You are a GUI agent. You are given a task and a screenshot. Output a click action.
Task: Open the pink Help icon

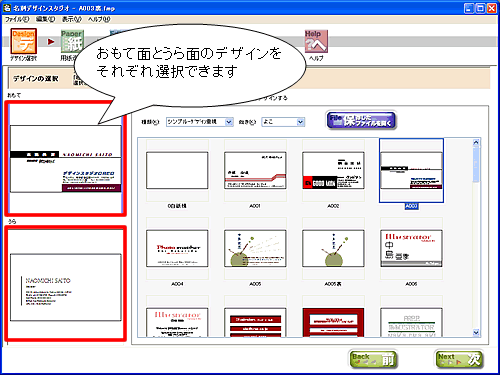coord(316,41)
